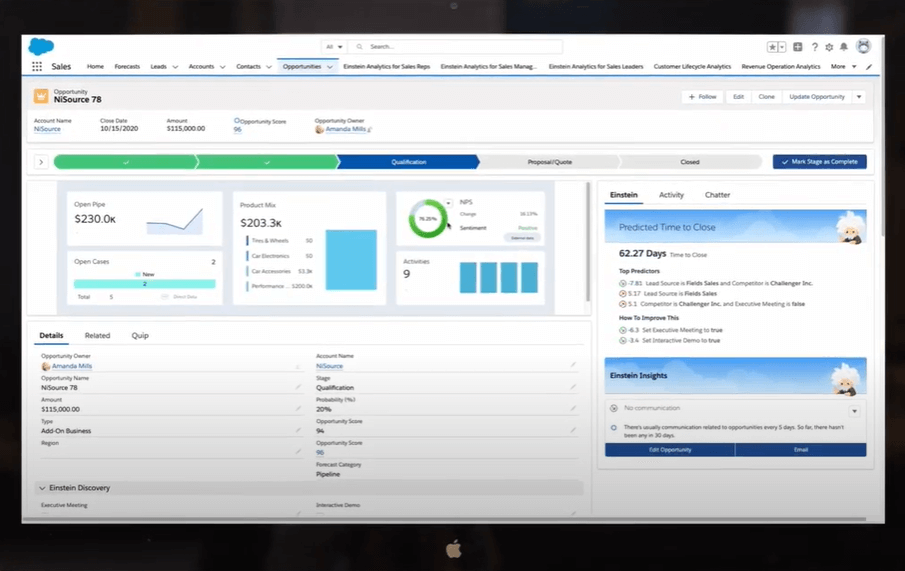Screen dimensions: 905x571
Task: Switch to the Quip tab
Action: pyautogui.click(x=140, y=335)
